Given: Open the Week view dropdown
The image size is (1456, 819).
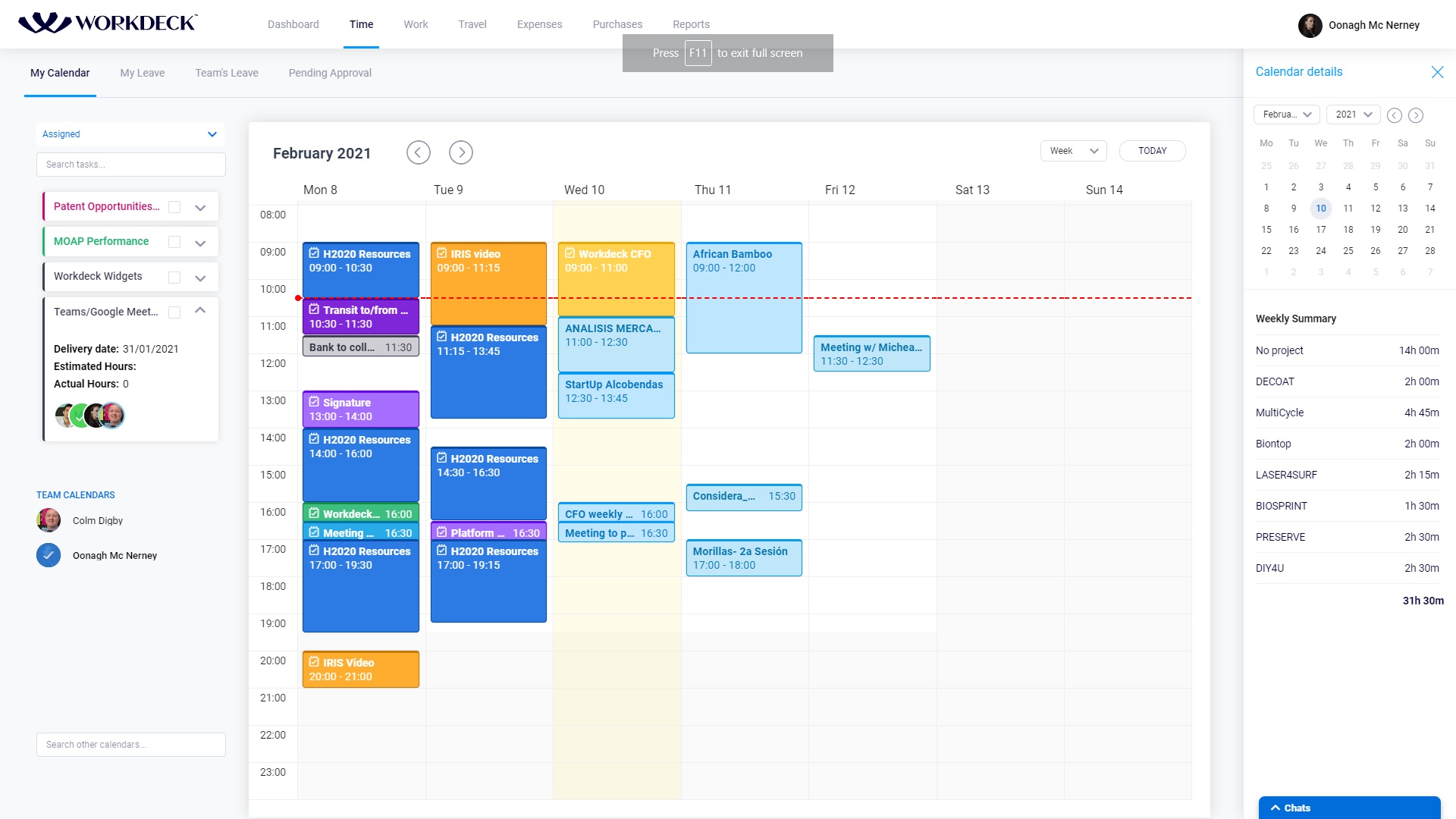Looking at the screenshot, I should click(x=1073, y=151).
